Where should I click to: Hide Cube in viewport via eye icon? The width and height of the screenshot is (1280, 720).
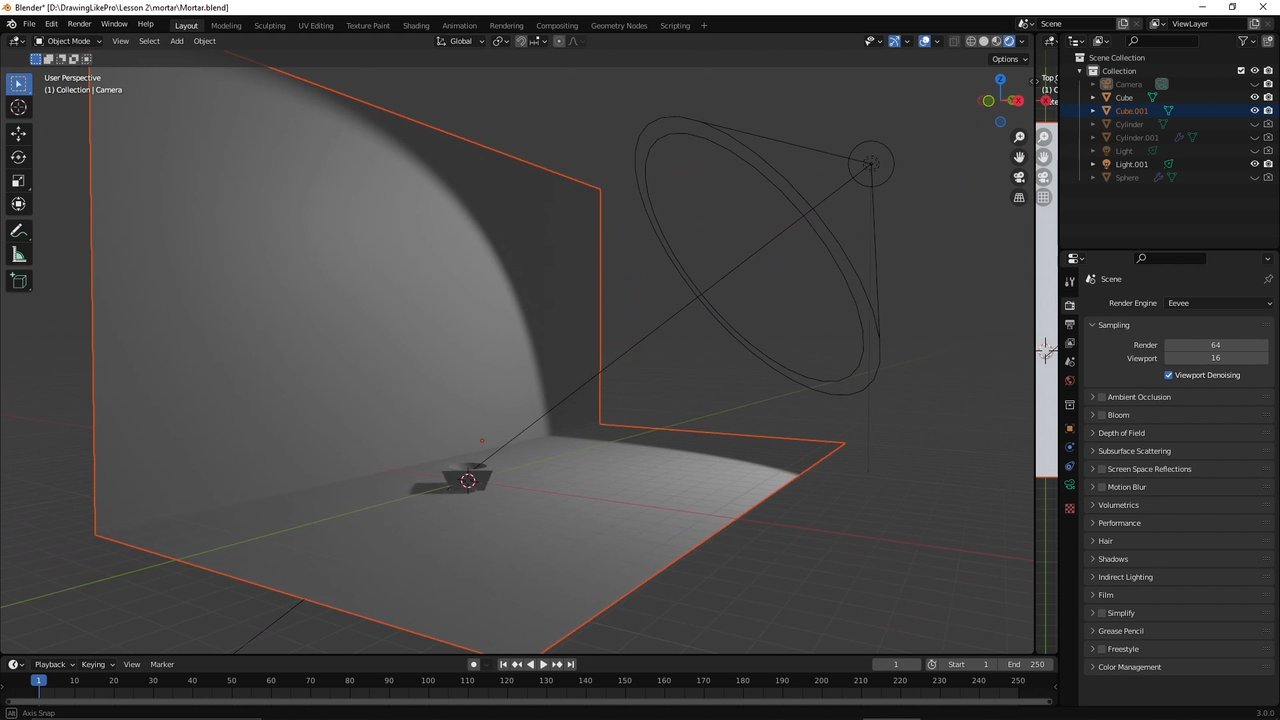click(x=1254, y=97)
